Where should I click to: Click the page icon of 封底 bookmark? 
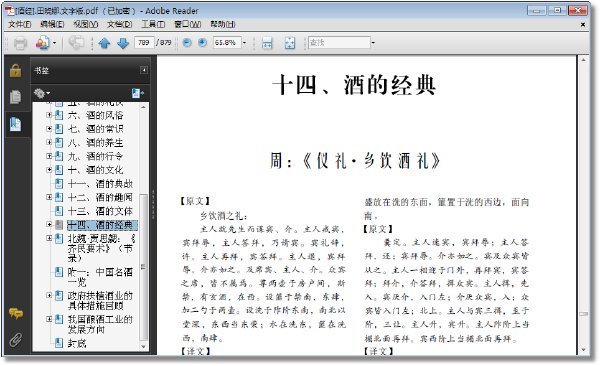pos(59,343)
